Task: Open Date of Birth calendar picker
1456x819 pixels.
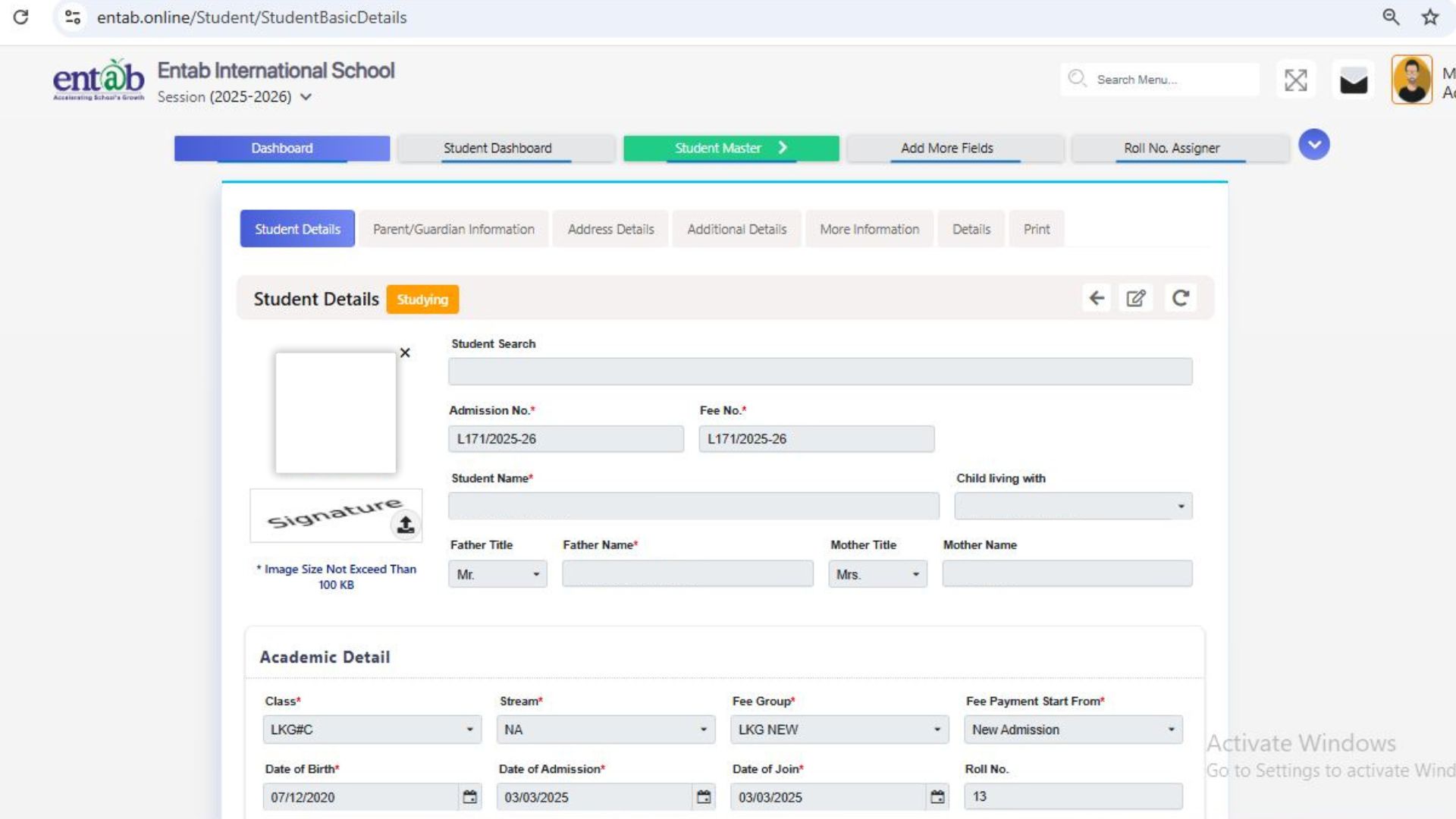Action: [470, 797]
